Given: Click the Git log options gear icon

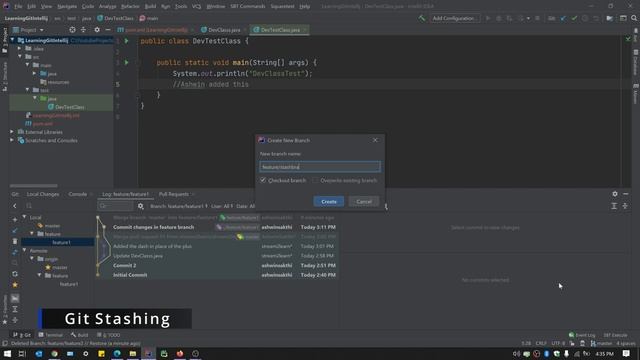Looking at the screenshot, I should pyautogui.click(x=140, y=206).
